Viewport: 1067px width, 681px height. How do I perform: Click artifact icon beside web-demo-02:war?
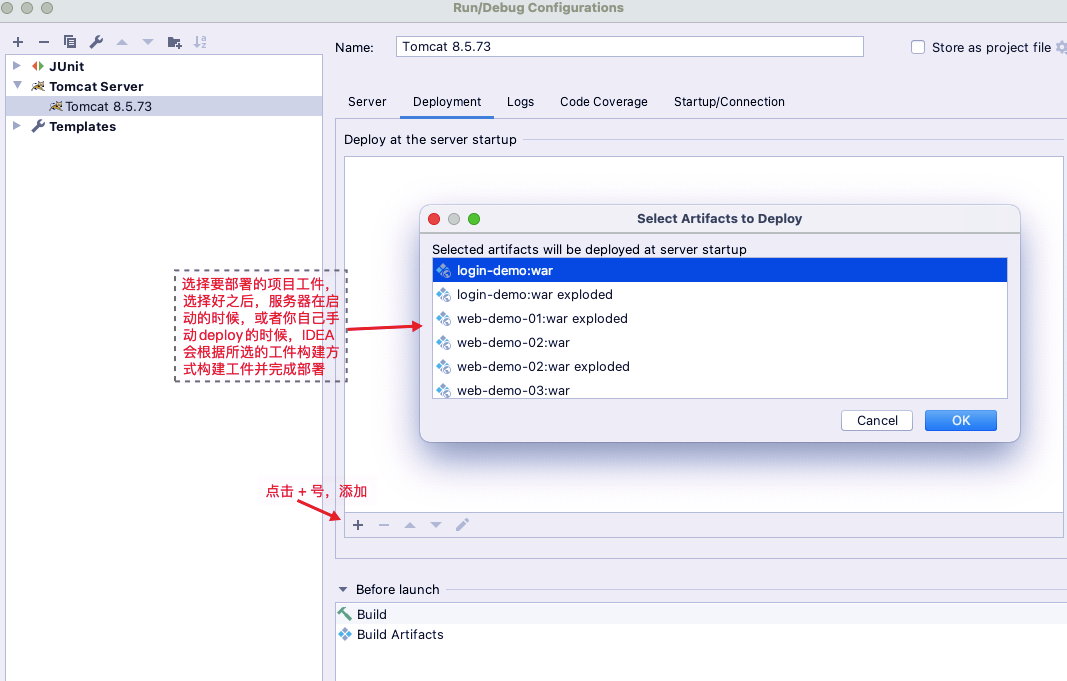[444, 342]
